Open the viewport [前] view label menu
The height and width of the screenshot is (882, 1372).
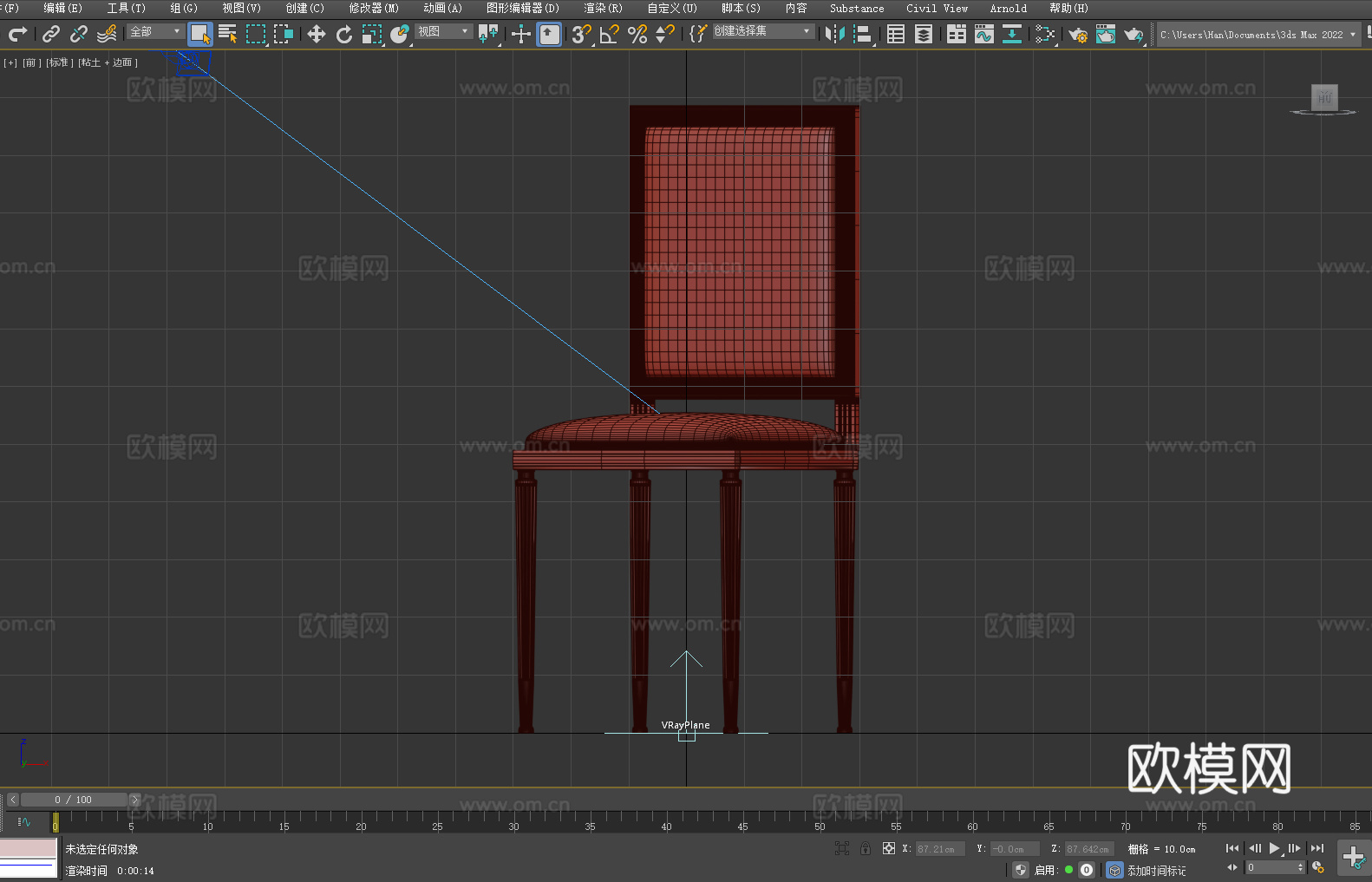[x=30, y=62]
